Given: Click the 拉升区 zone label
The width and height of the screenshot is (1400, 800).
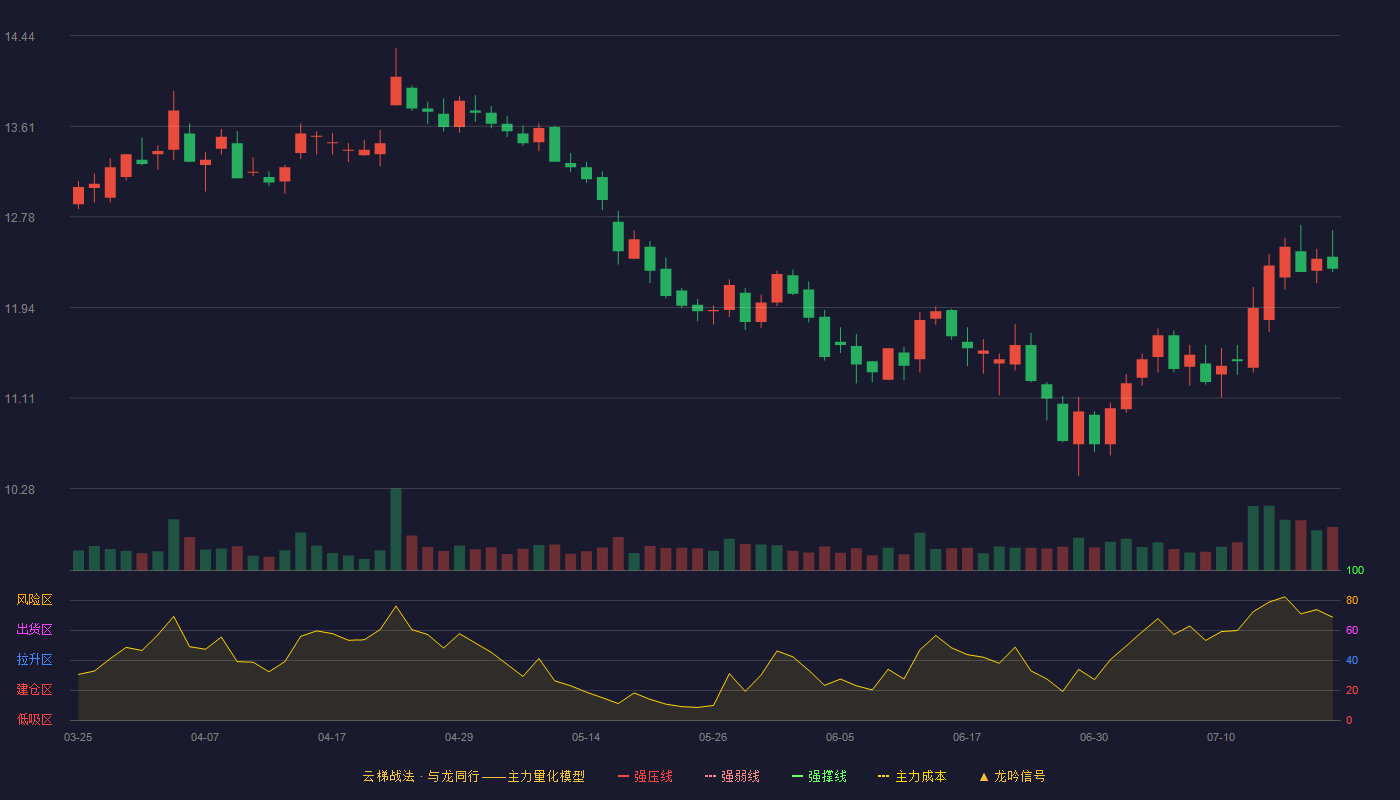Looking at the screenshot, I should (x=35, y=660).
